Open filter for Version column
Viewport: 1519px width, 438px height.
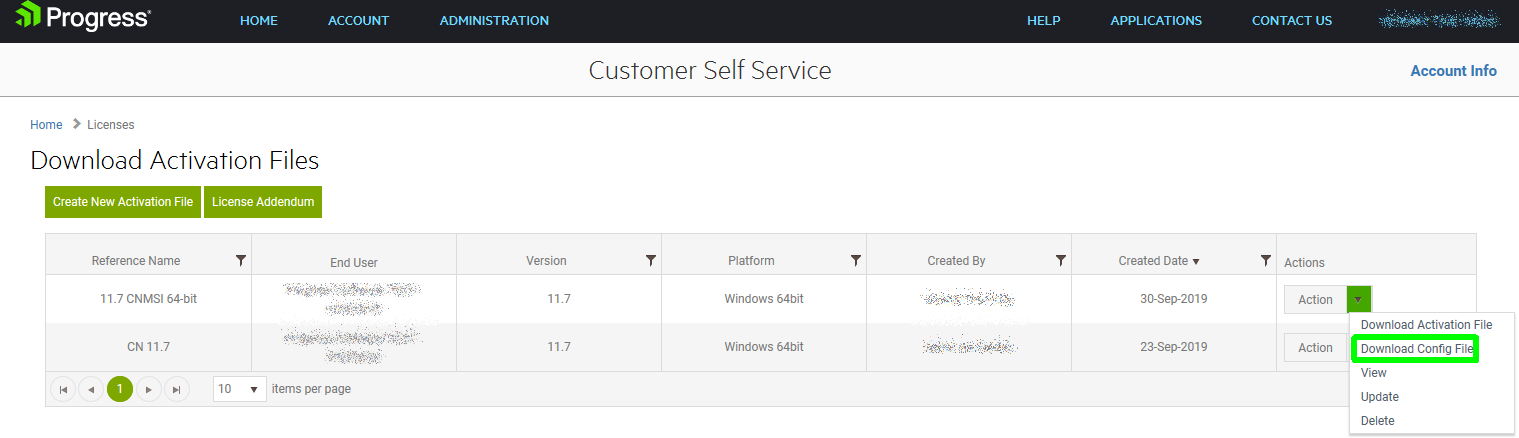tap(651, 260)
